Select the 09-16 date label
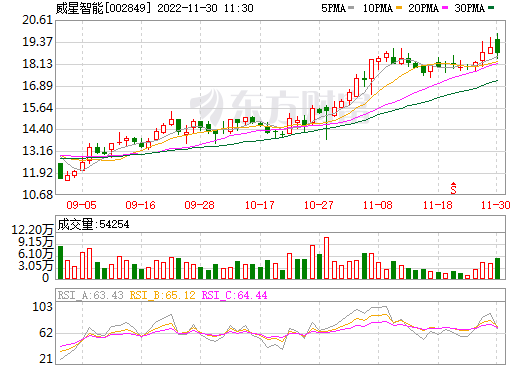The height and width of the screenshot is (365, 520). (x=140, y=205)
